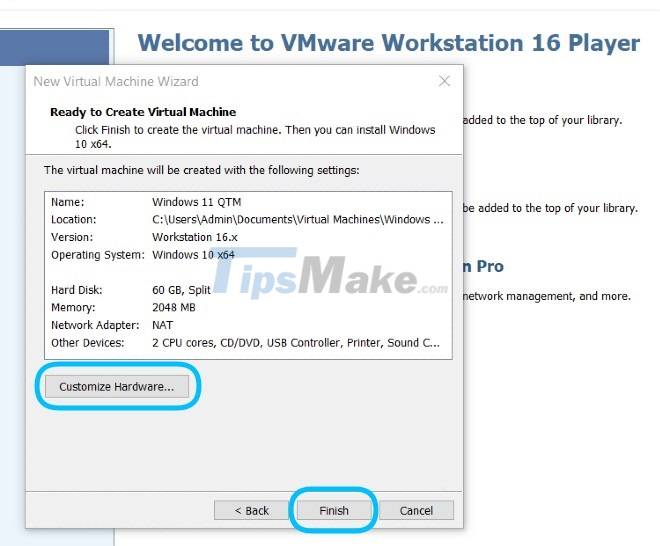Viewport: 660px width, 546px height.
Task: Click the 'Memory:' label in settings list
Action: pos(73,308)
